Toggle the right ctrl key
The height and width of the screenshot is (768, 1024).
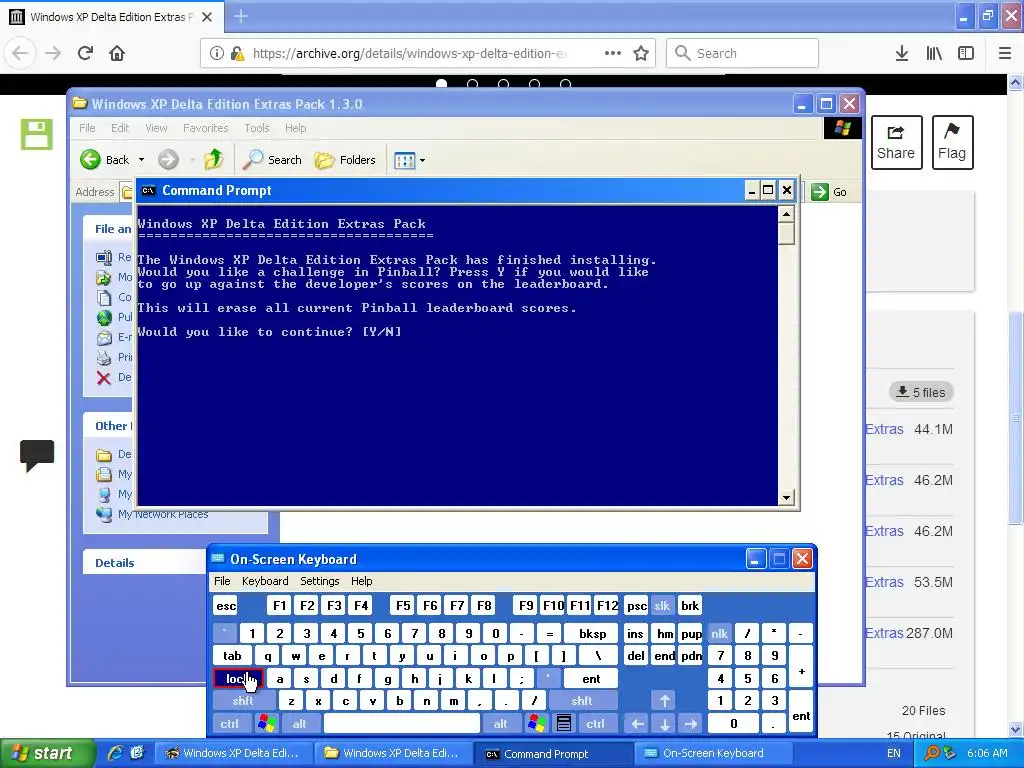[595, 724]
